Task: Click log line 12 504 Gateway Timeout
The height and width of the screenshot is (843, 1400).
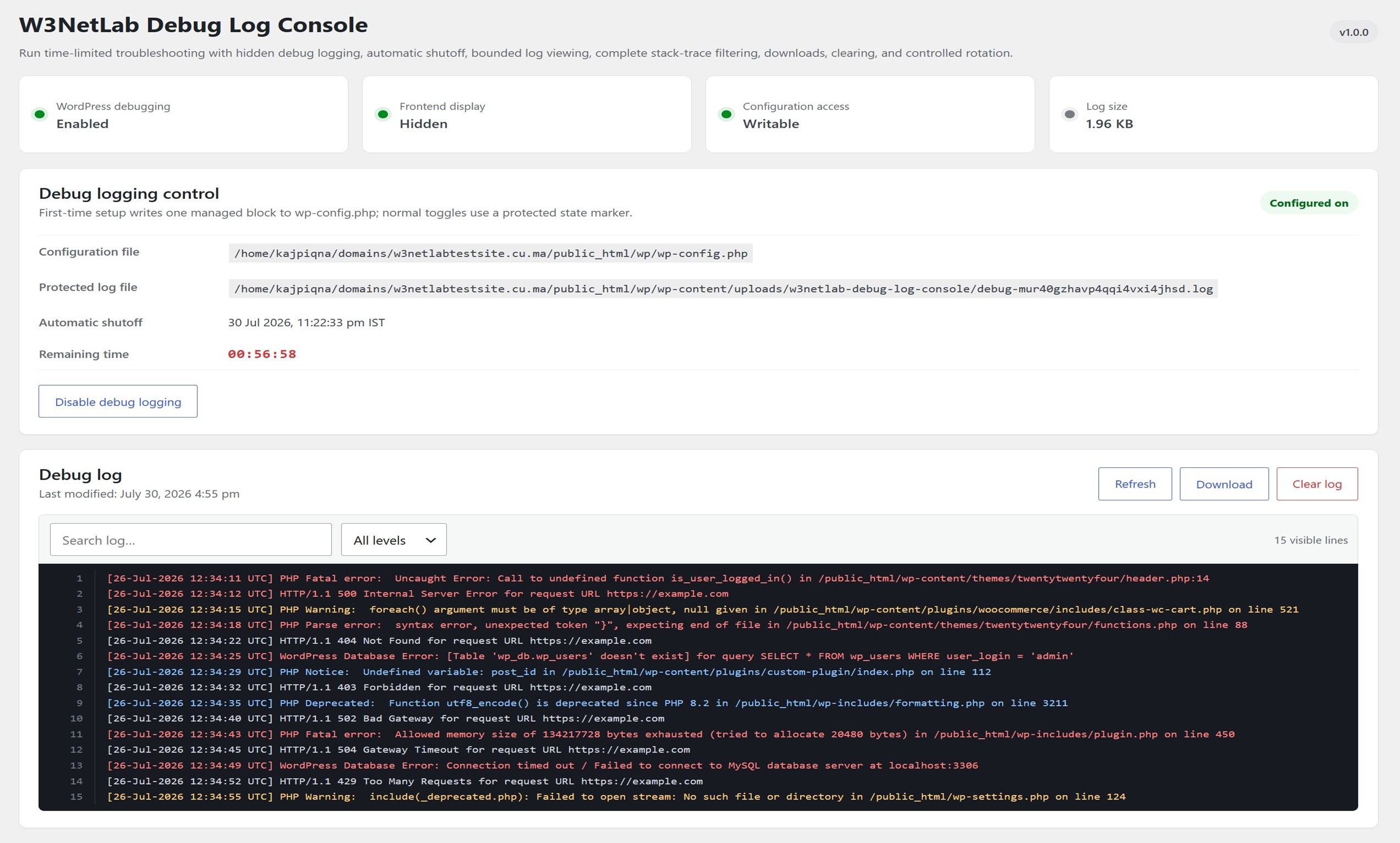Action: (x=398, y=750)
